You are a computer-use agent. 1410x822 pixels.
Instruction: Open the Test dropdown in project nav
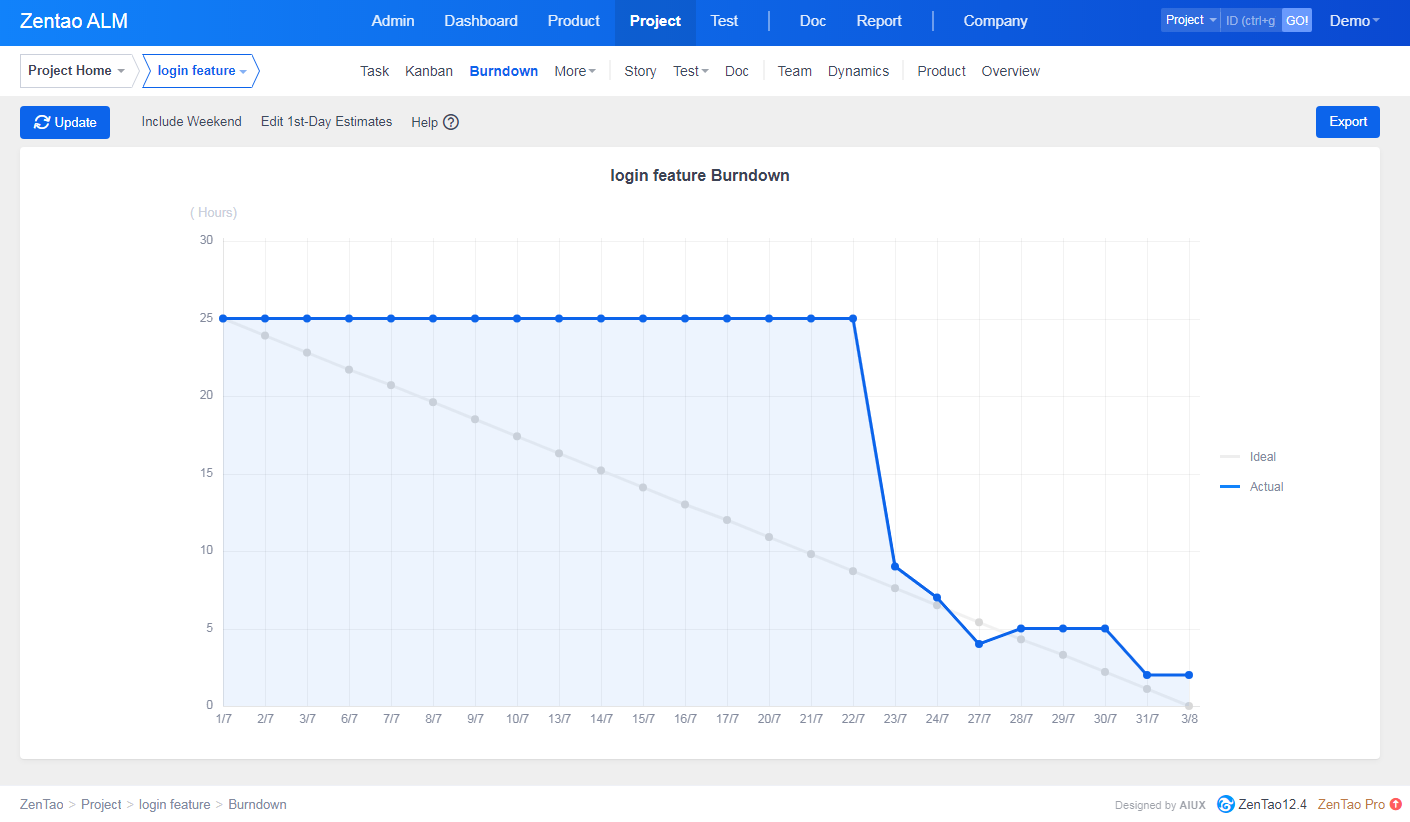(690, 71)
